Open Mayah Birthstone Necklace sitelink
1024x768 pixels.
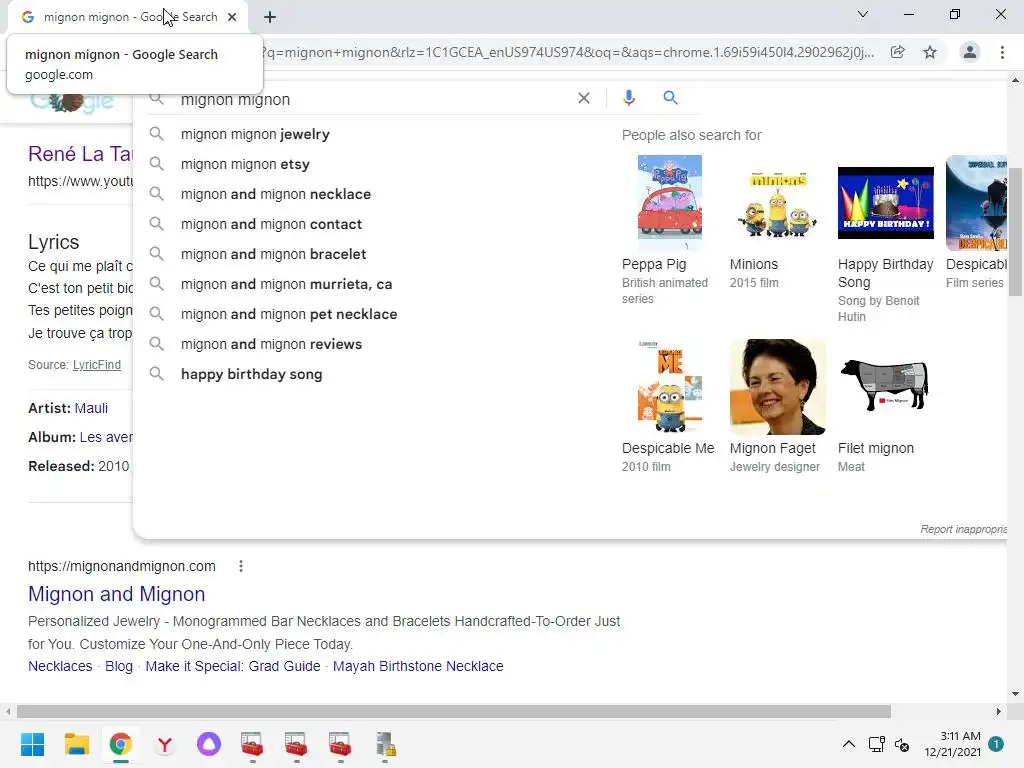coord(418,666)
